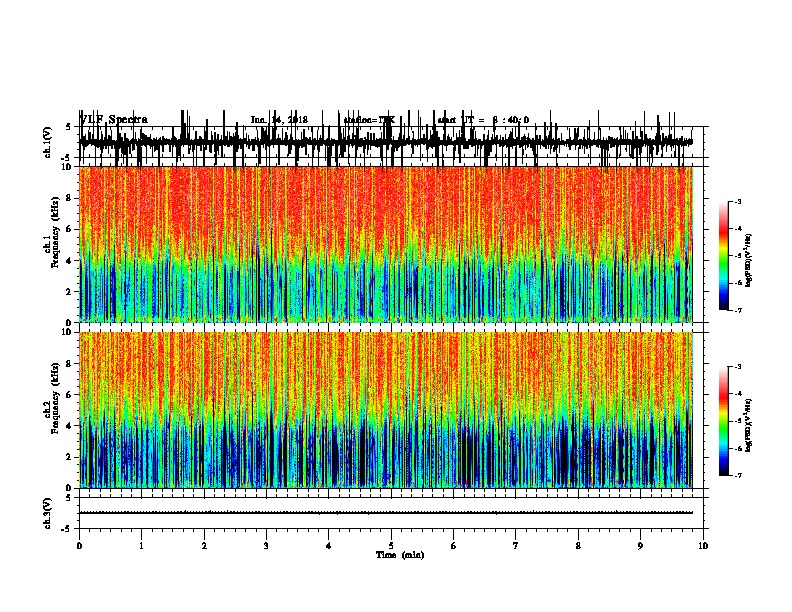The image size is (792, 612).
Task: Click the '5' tick on the Time axis
Action: (391, 546)
